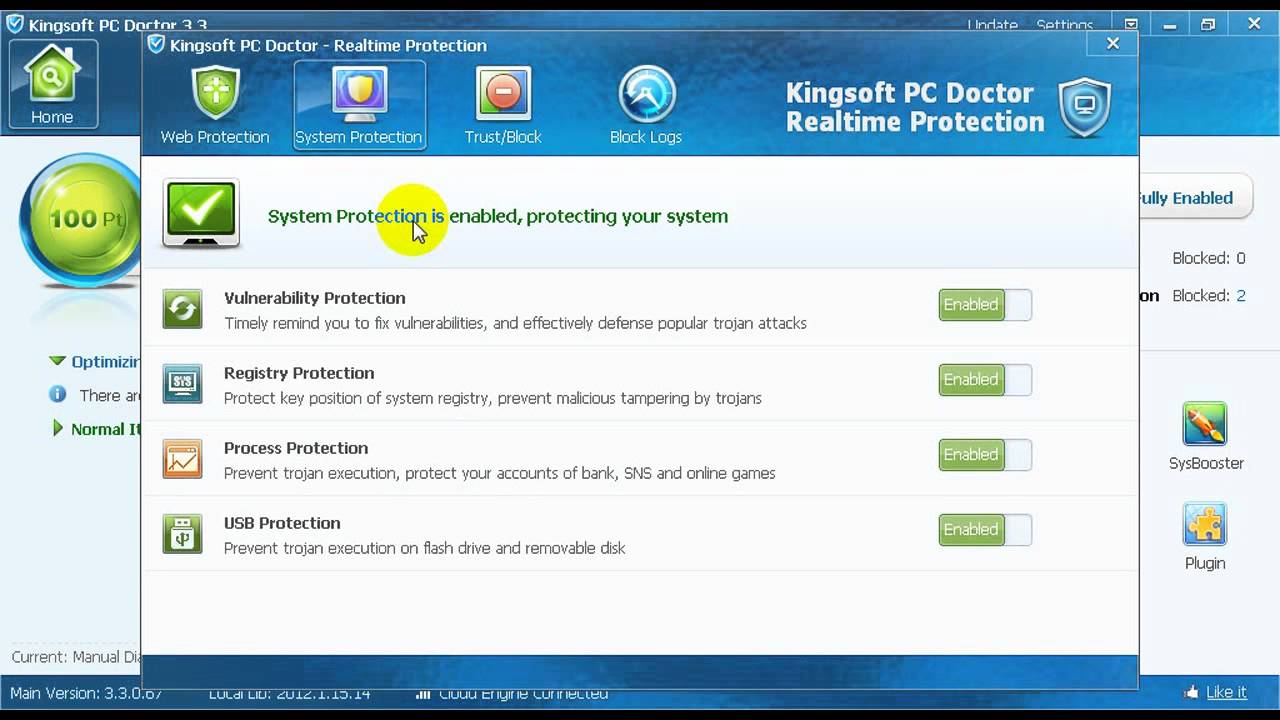Click the Vulnerability Protection heading text
The width and height of the screenshot is (1280, 720).
click(315, 298)
